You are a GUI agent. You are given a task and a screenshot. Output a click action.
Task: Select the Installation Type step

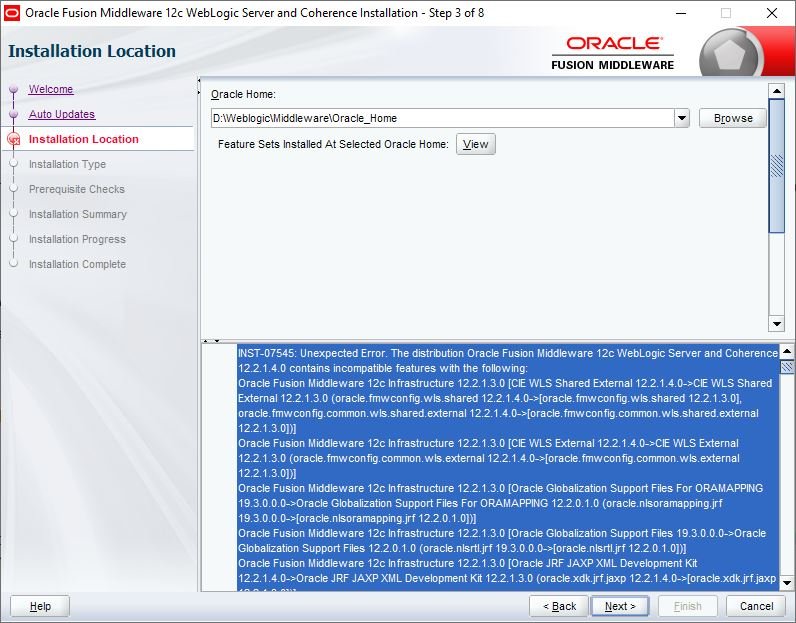(x=68, y=164)
